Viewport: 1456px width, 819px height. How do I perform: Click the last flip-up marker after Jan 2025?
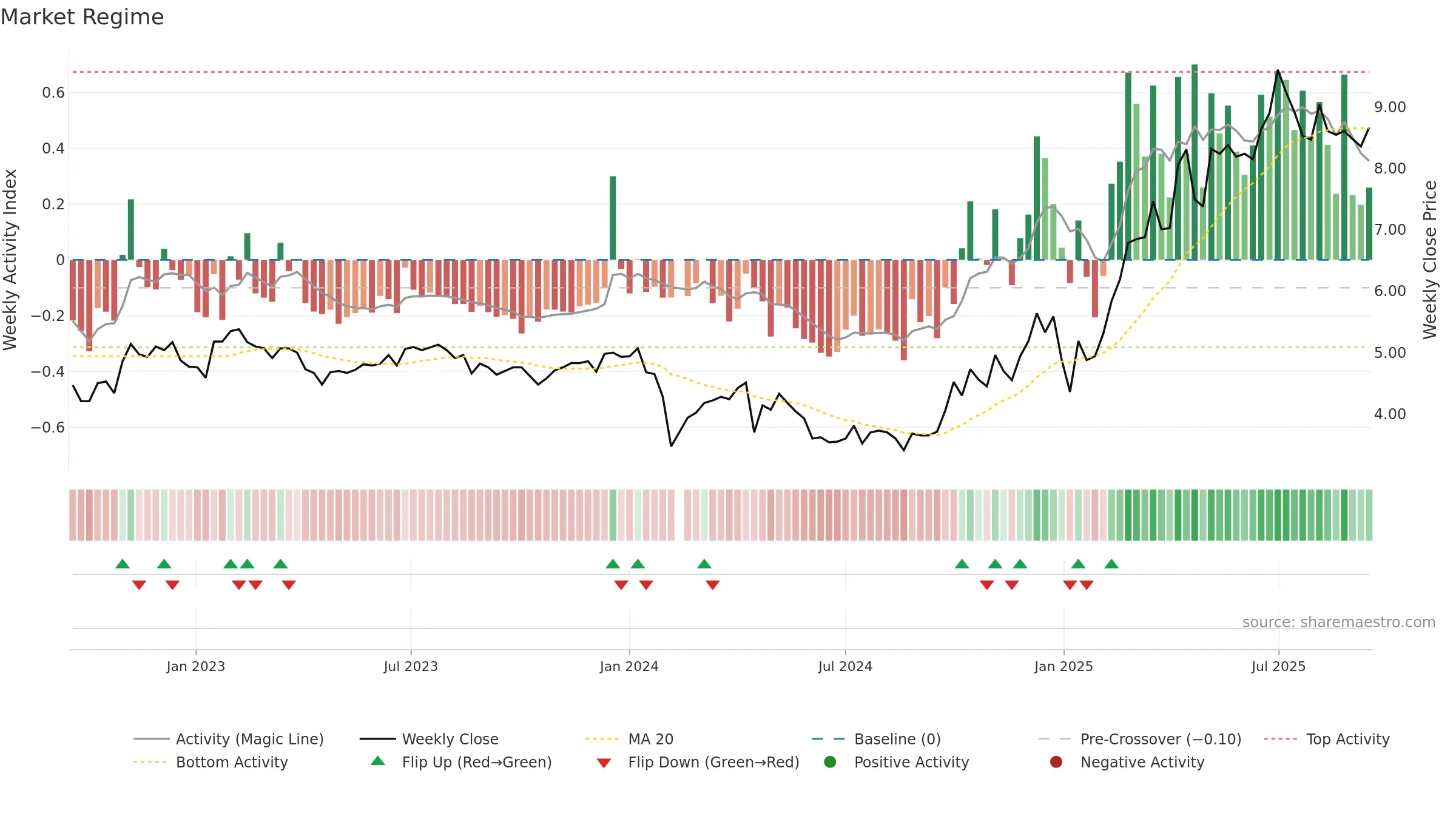click(x=1111, y=564)
